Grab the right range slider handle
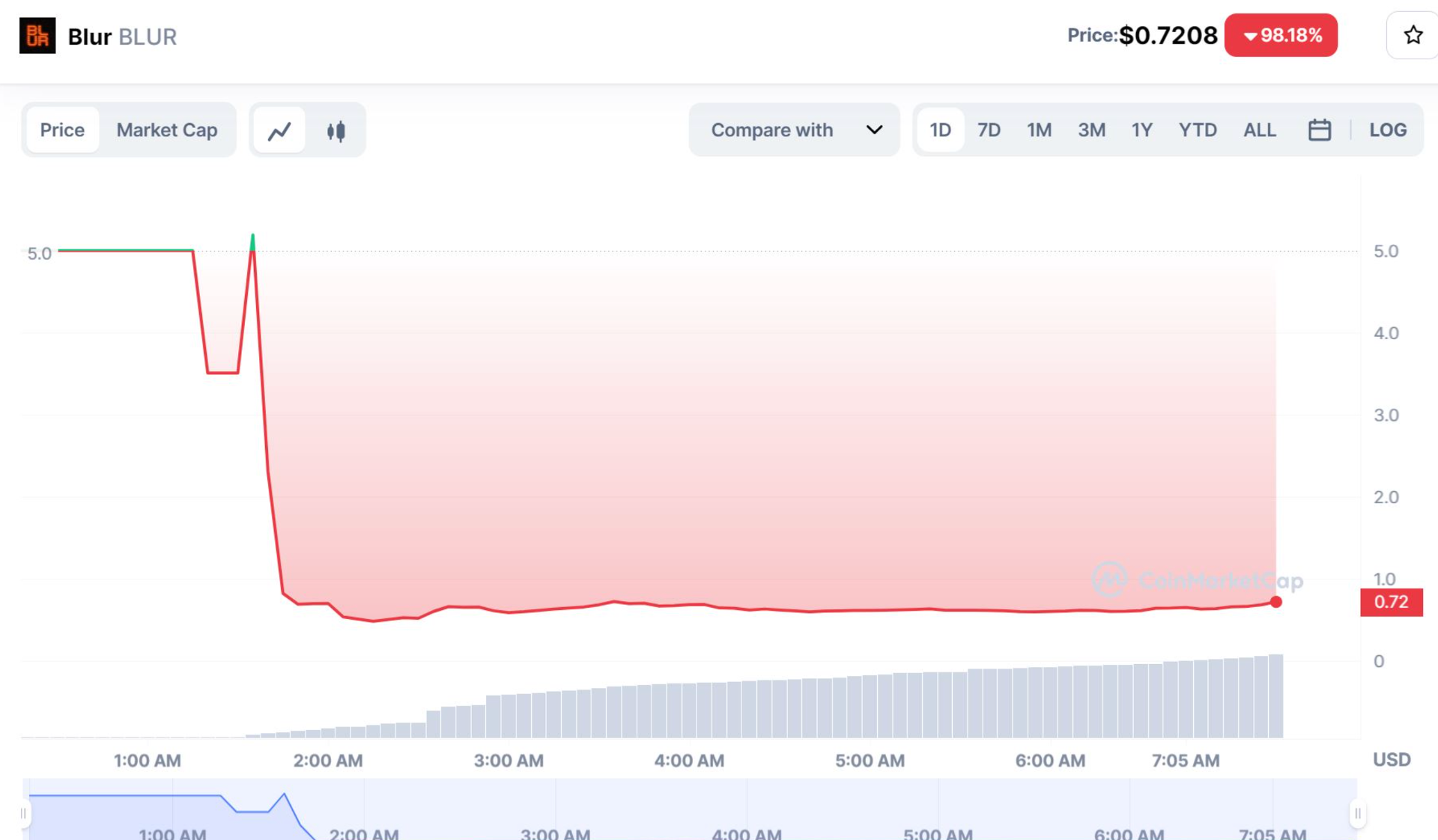Screen dimensions: 1438x840 [x=1358, y=813]
